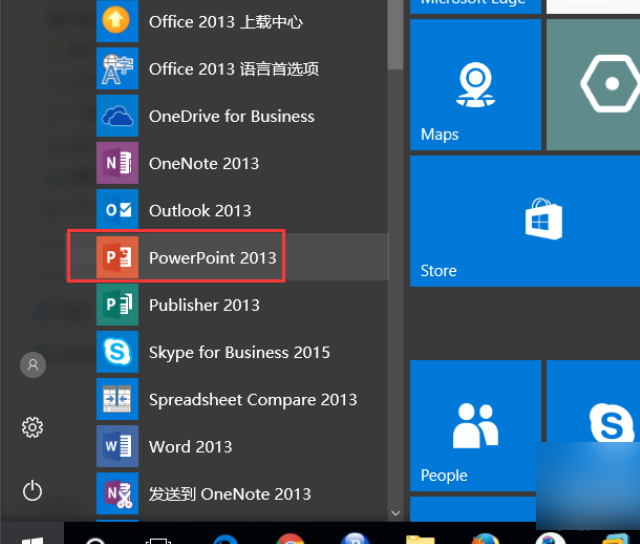Open OneDrive for Business cloud icon

click(x=117, y=116)
